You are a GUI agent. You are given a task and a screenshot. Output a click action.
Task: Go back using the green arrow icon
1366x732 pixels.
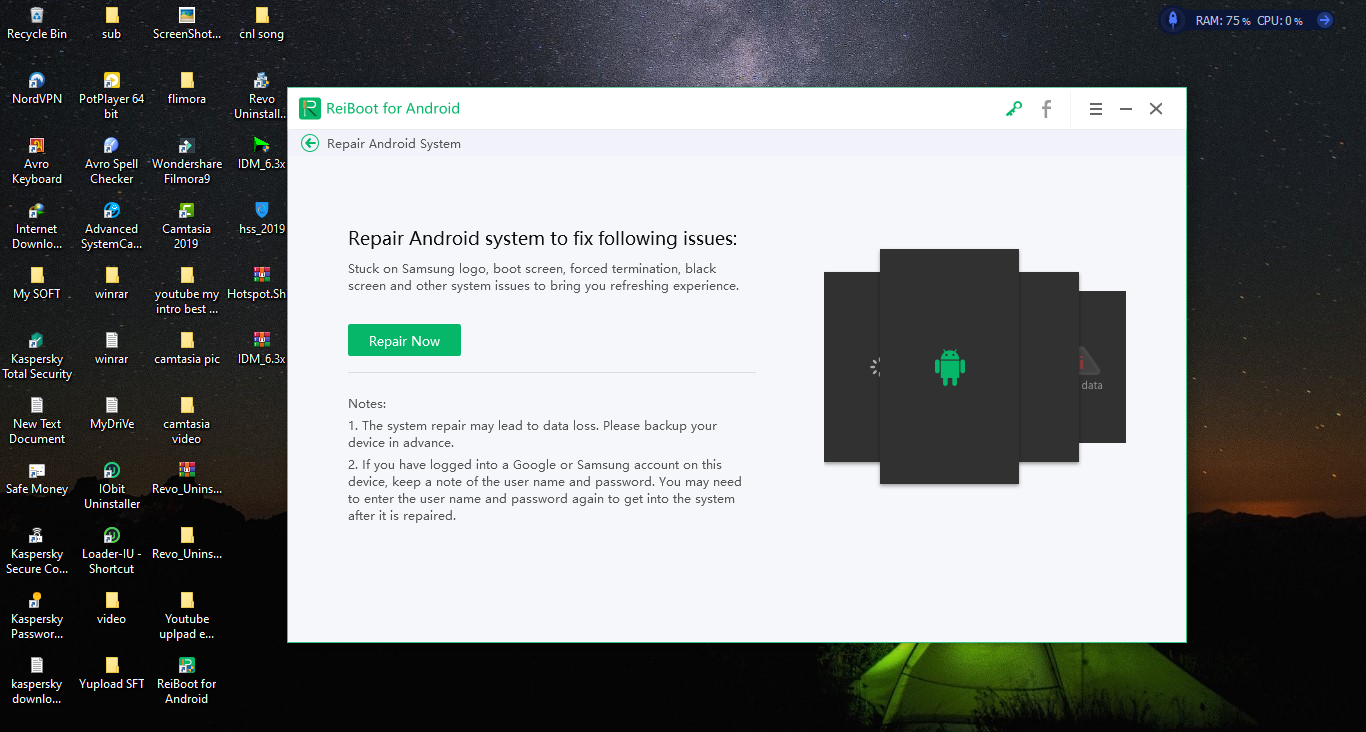point(310,143)
